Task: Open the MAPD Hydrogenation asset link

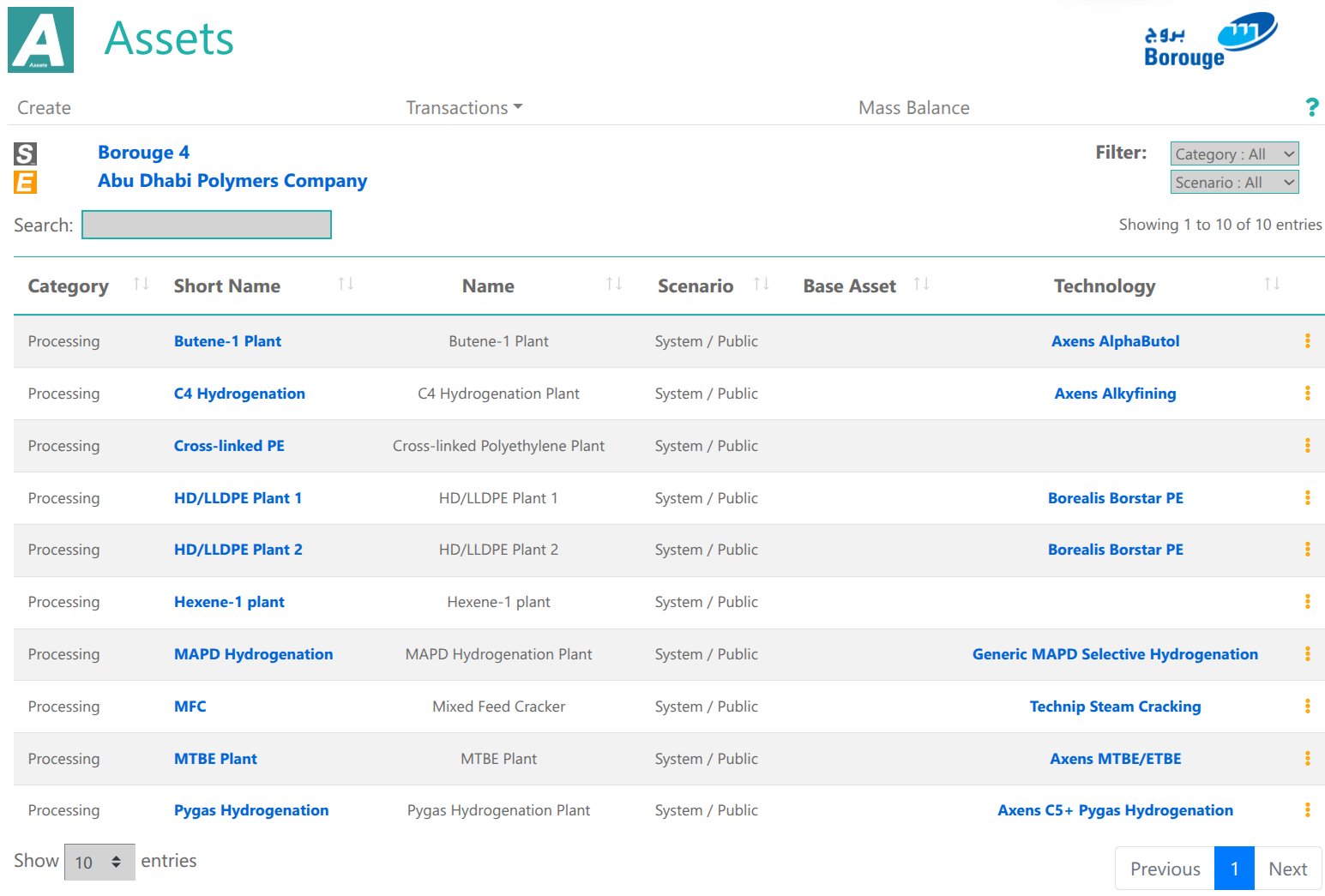Action: [253, 654]
